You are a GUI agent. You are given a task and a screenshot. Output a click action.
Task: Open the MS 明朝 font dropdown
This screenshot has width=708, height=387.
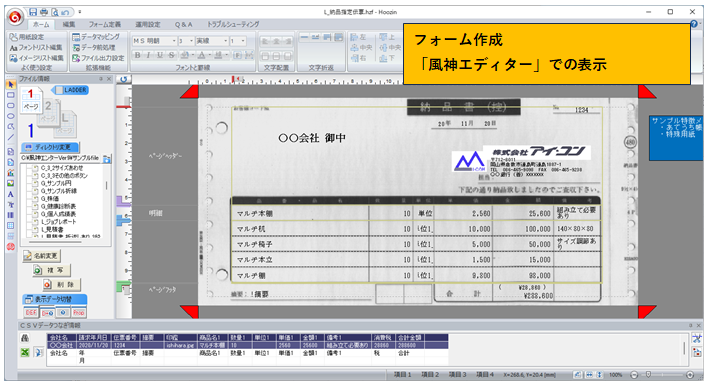click(x=154, y=41)
